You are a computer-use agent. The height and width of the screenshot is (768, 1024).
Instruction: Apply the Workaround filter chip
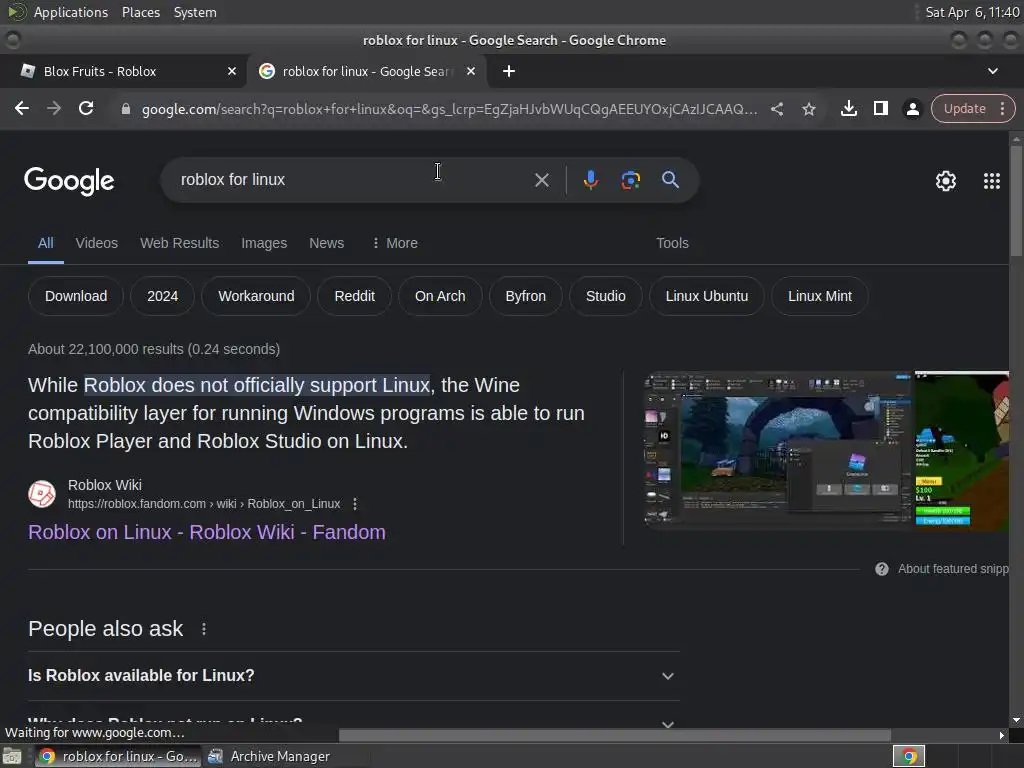[x=256, y=296]
